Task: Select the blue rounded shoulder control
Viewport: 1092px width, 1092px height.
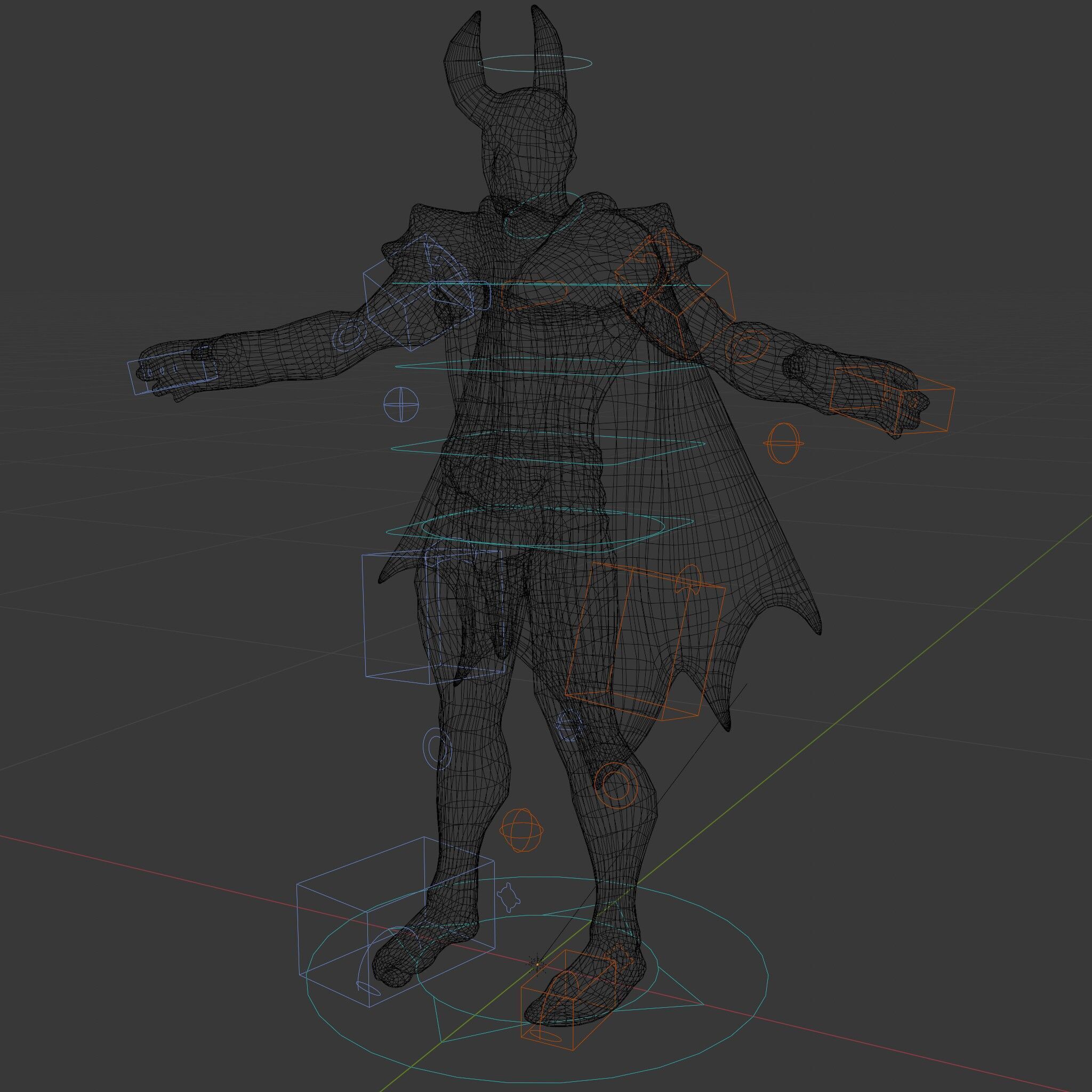Action: pos(459,295)
